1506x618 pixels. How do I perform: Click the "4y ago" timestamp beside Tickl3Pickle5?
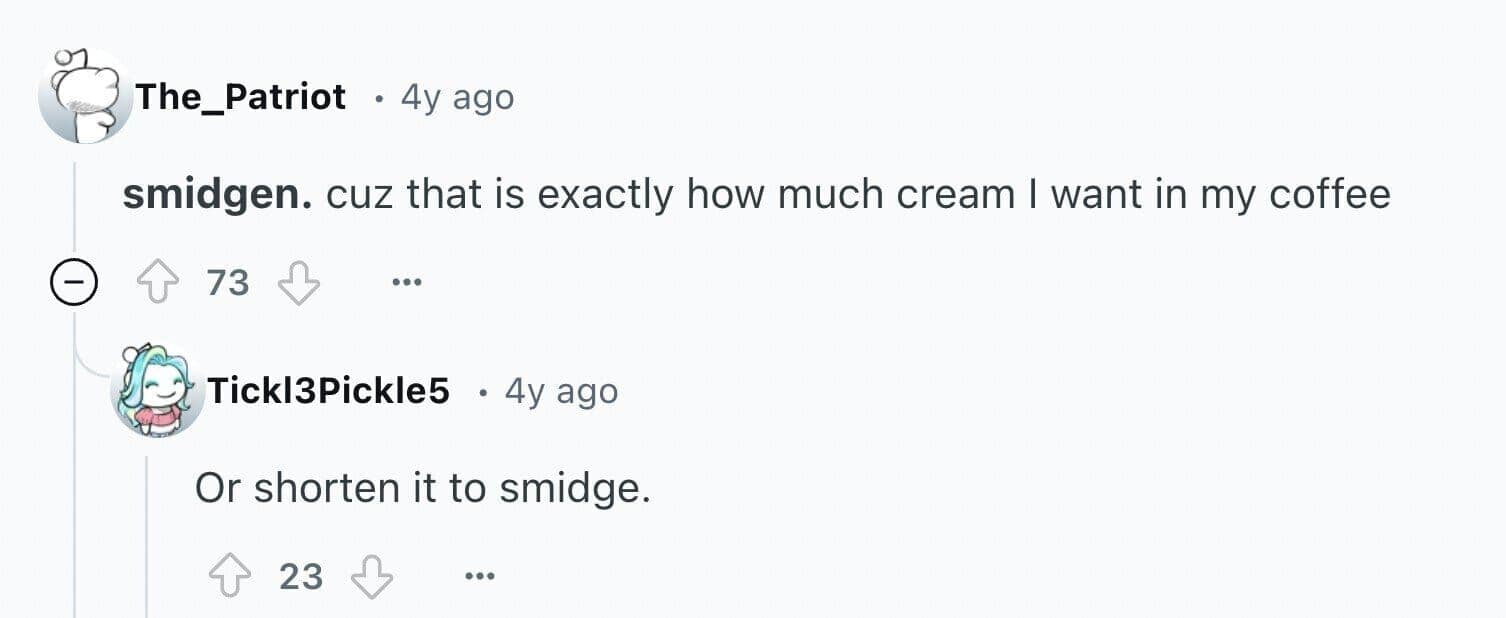coord(561,391)
